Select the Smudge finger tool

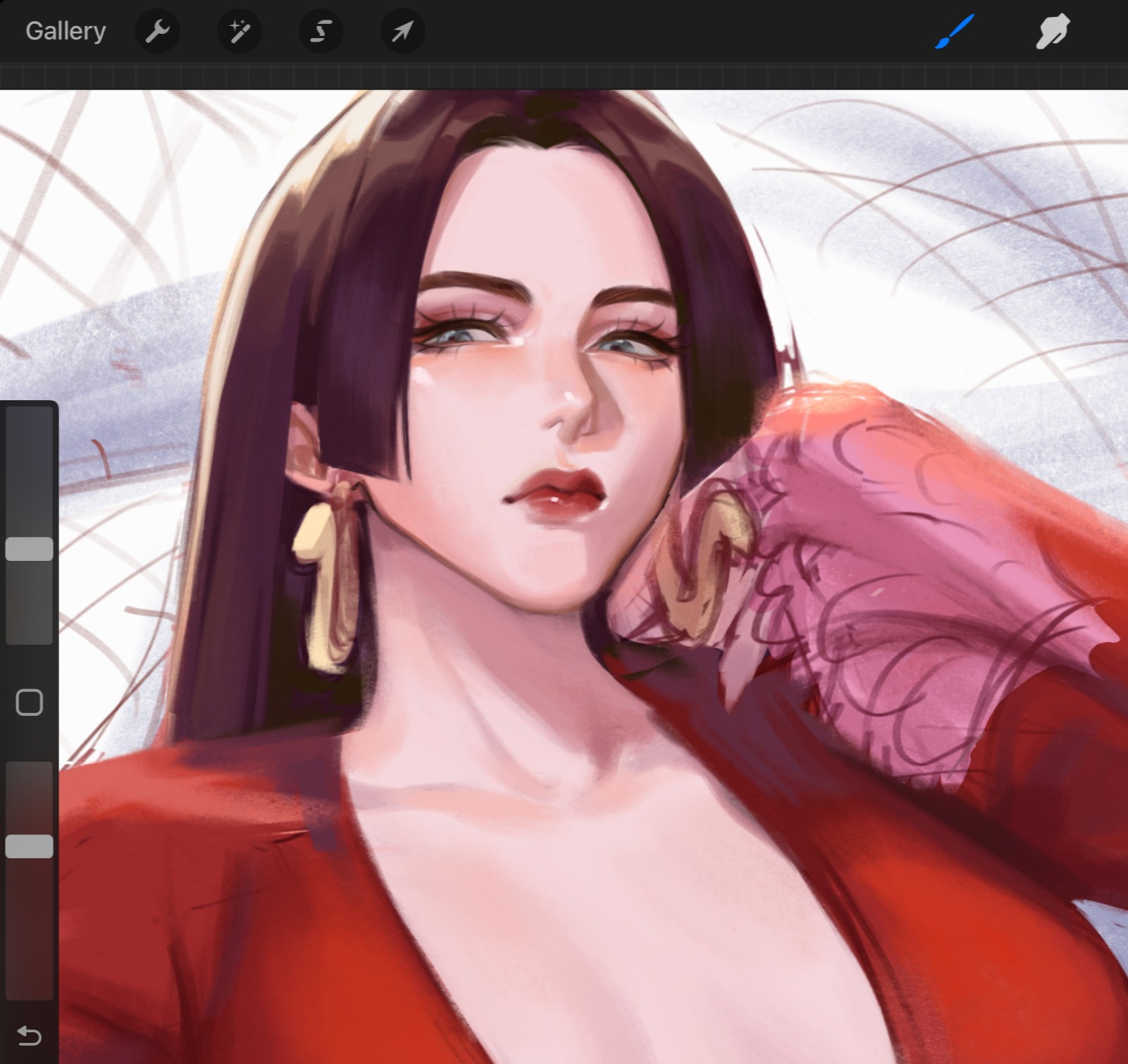pyautogui.click(x=1052, y=31)
